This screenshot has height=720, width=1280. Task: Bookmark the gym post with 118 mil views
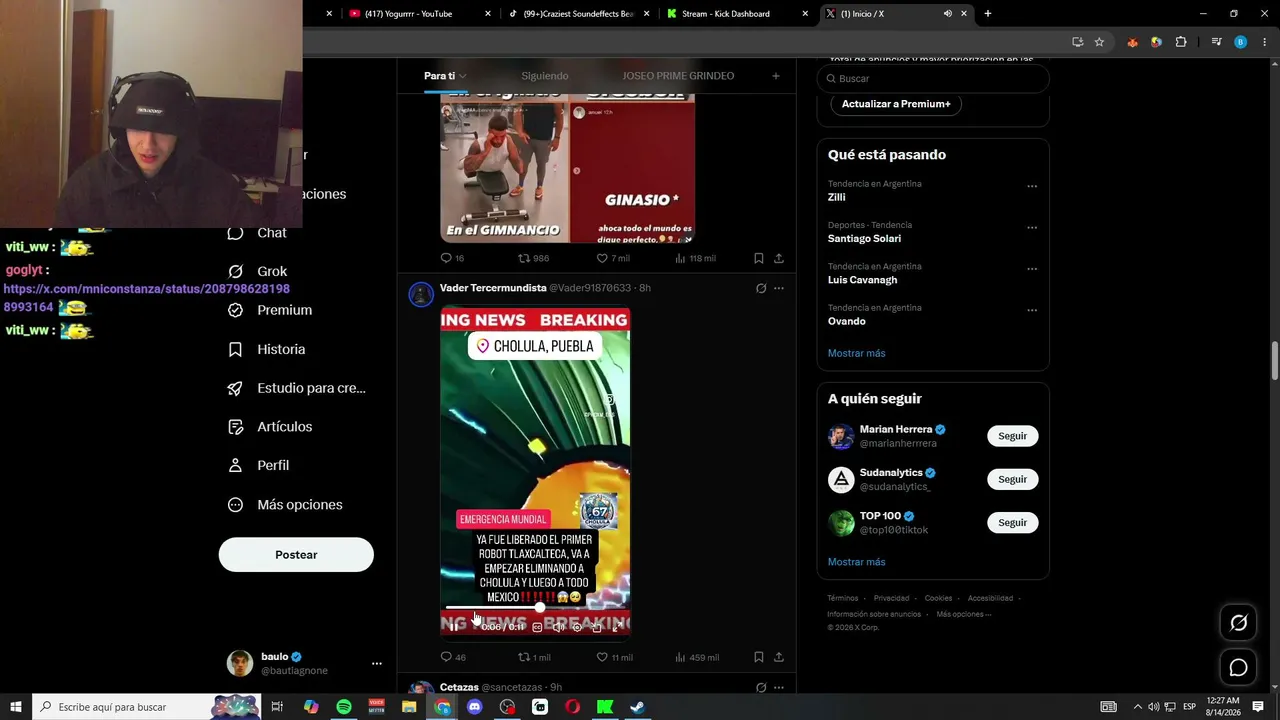point(759,258)
